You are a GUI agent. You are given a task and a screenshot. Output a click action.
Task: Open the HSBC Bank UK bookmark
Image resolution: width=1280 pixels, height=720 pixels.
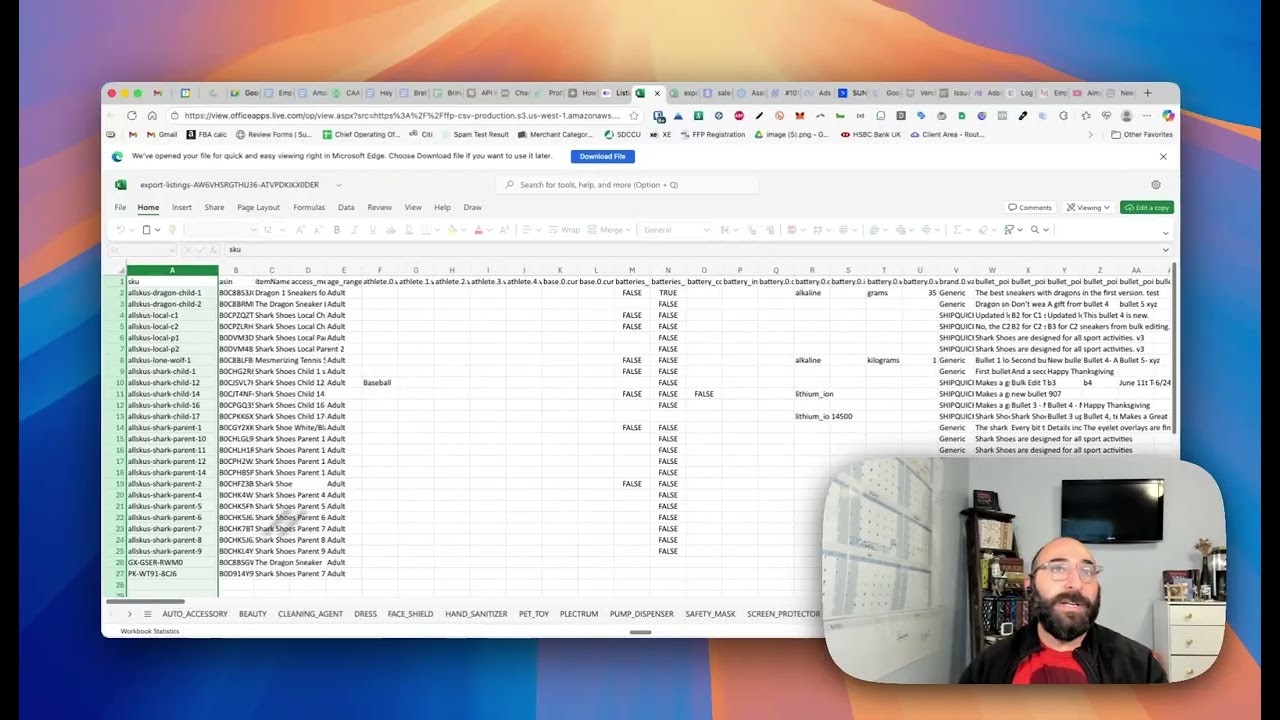(x=870, y=134)
